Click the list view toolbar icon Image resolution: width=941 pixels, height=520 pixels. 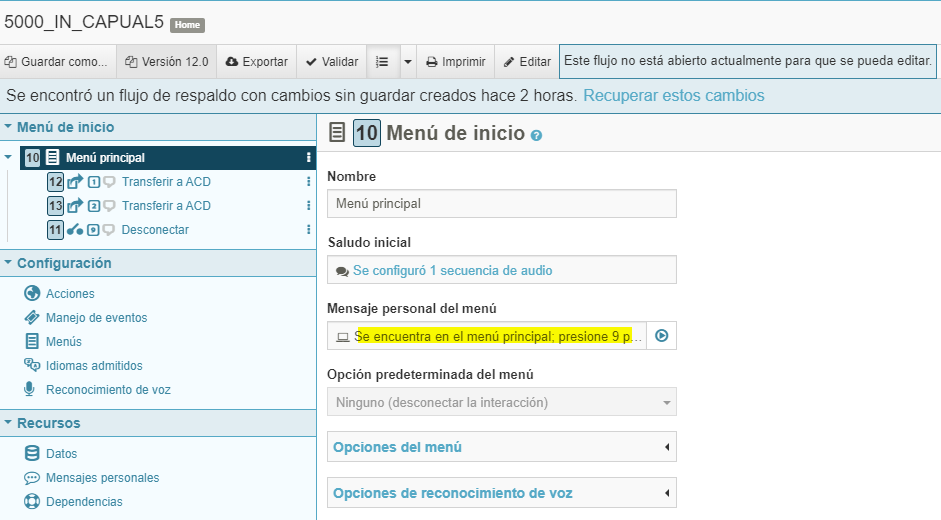[383, 61]
